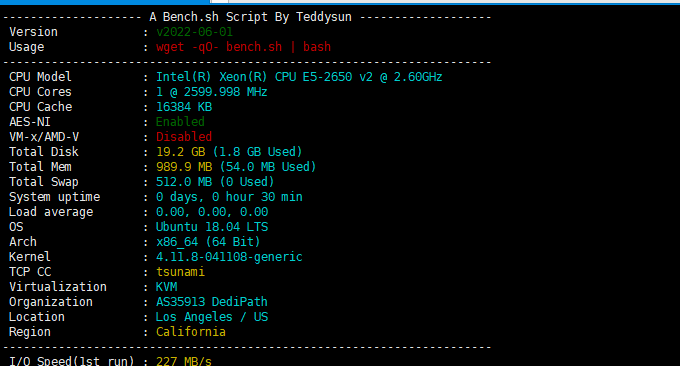Screen dimensions: 680x366
Task: Click the 'Organization' label
Action: (x=51, y=302)
